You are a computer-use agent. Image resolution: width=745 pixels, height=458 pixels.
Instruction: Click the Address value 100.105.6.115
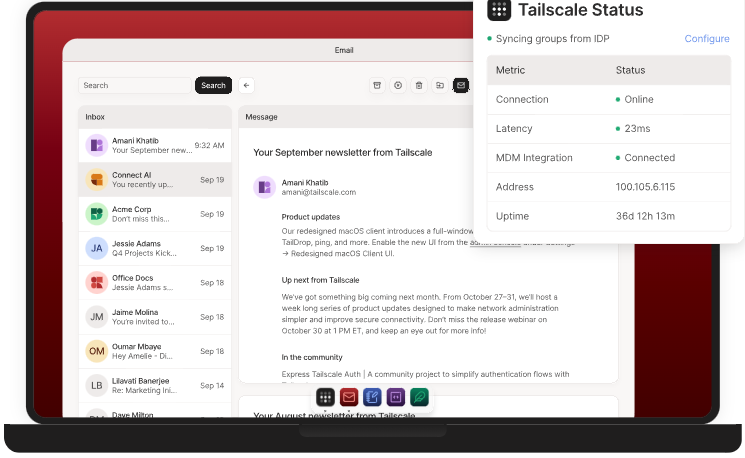click(x=645, y=187)
